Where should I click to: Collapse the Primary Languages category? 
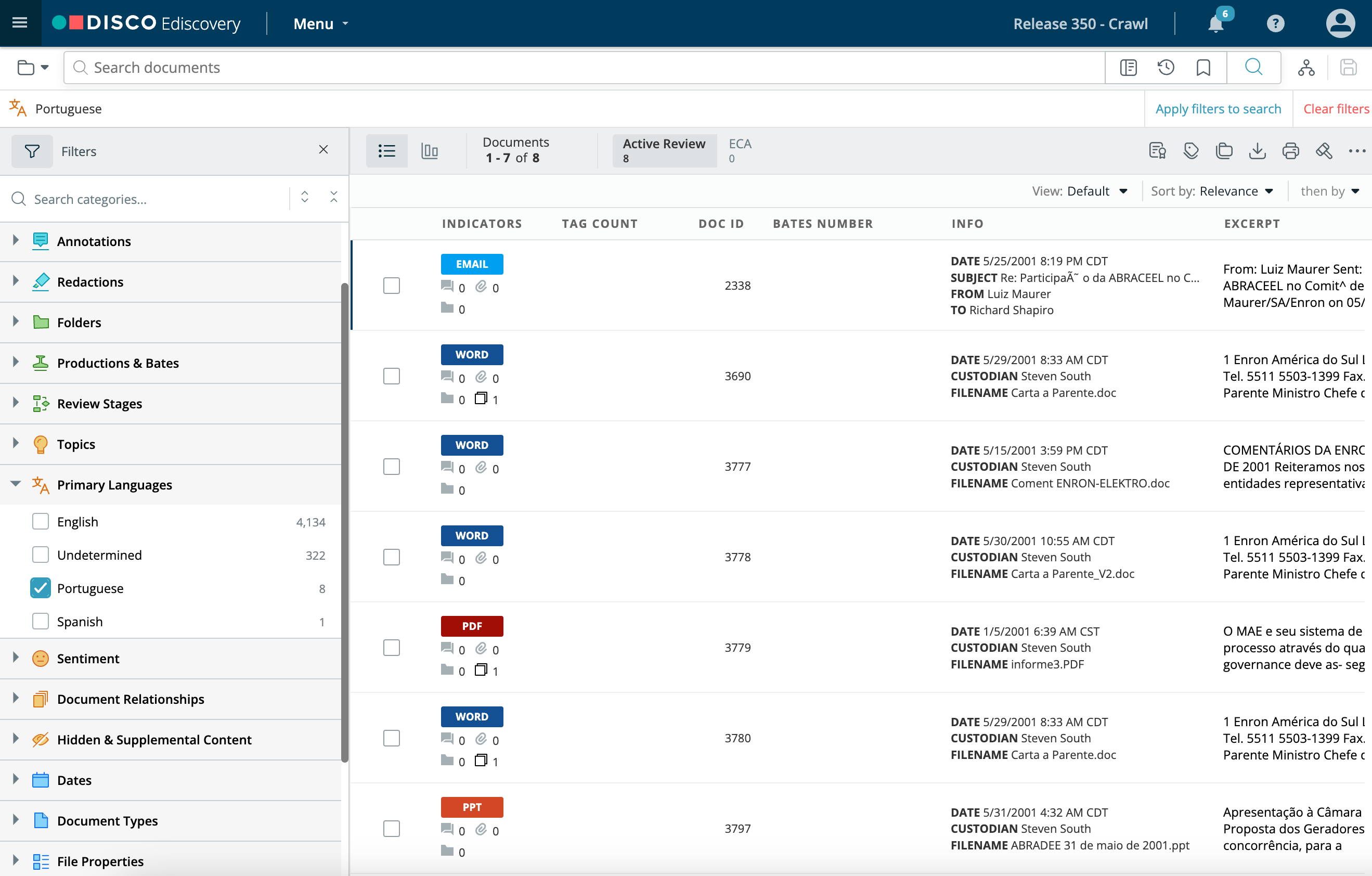(16, 484)
